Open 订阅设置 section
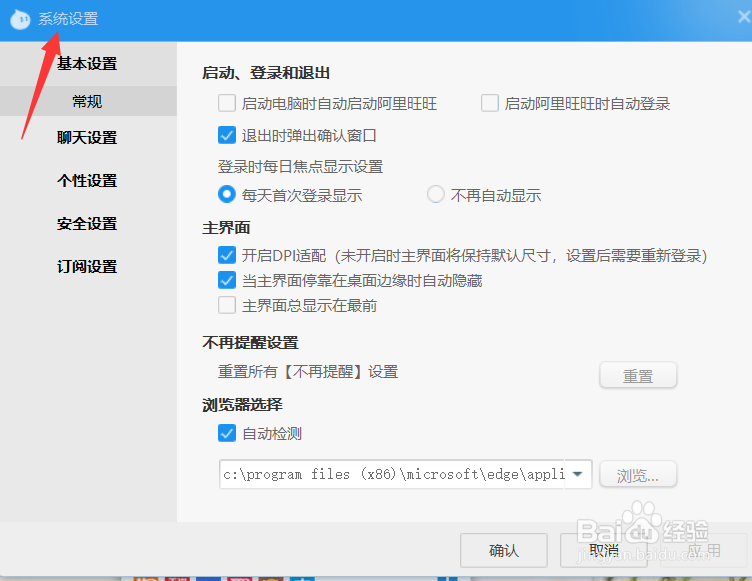This screenshot has width=752, height=581. pyautogui.click(x=87, y=266)
